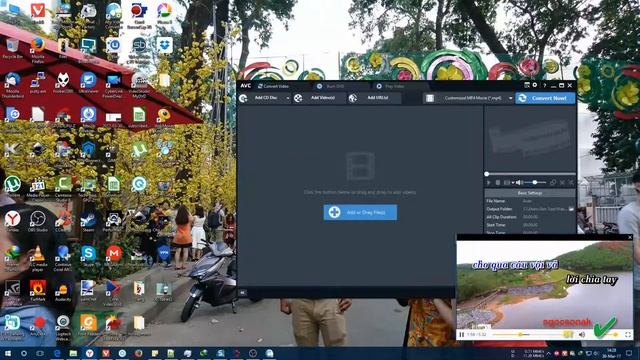Viewport: 640px width, 360px height.
Task: Click the Cortana search circle on taskbar
Action: point(24,353)
